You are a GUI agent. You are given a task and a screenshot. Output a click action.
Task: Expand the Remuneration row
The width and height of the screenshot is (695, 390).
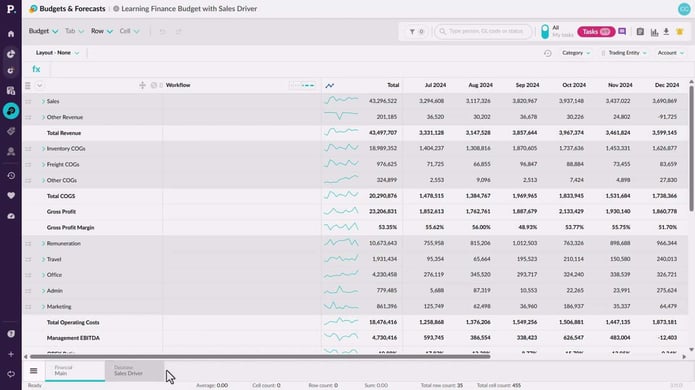(43, 244)
